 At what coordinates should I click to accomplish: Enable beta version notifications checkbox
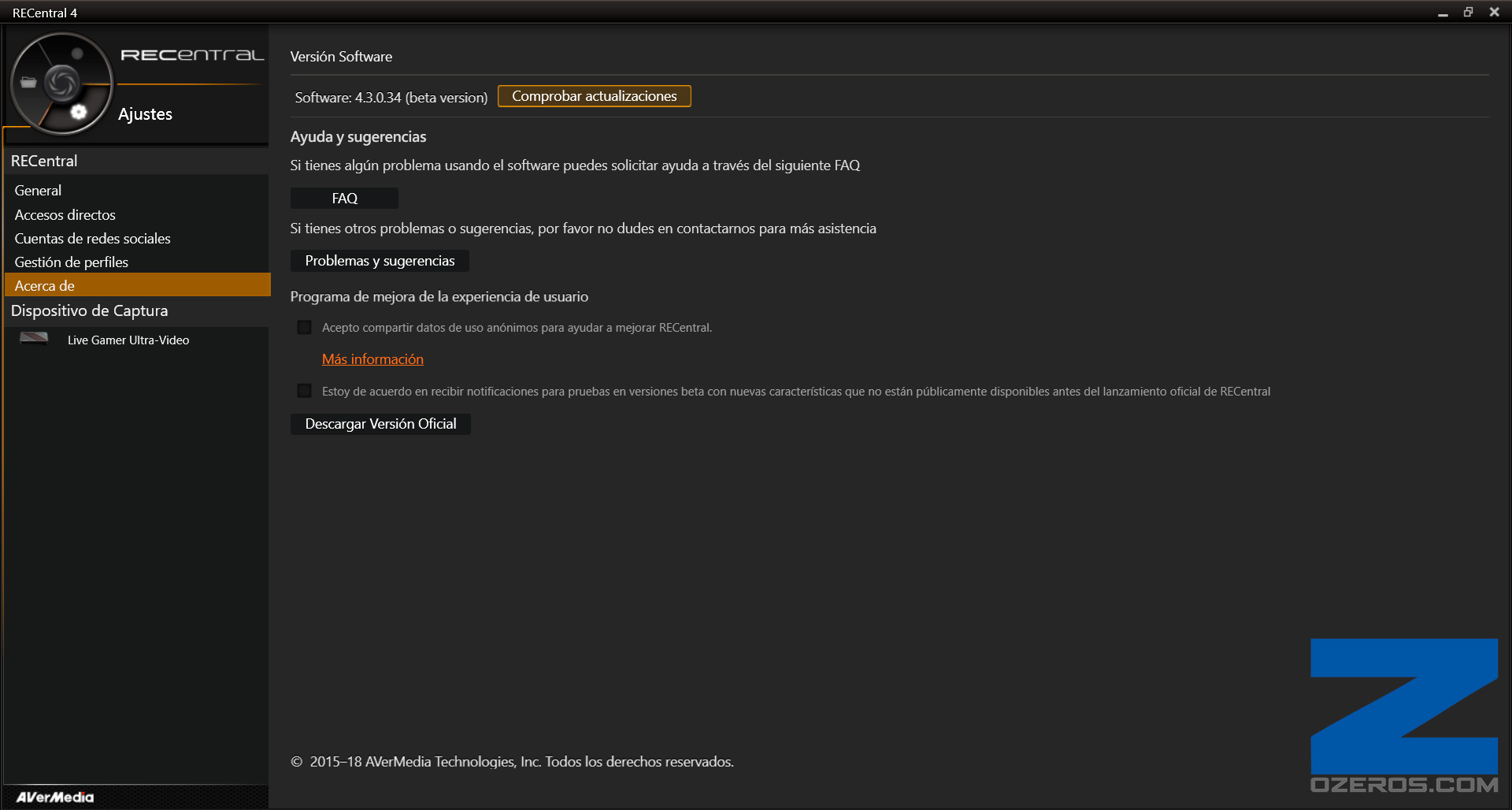[x=304, y=391]
